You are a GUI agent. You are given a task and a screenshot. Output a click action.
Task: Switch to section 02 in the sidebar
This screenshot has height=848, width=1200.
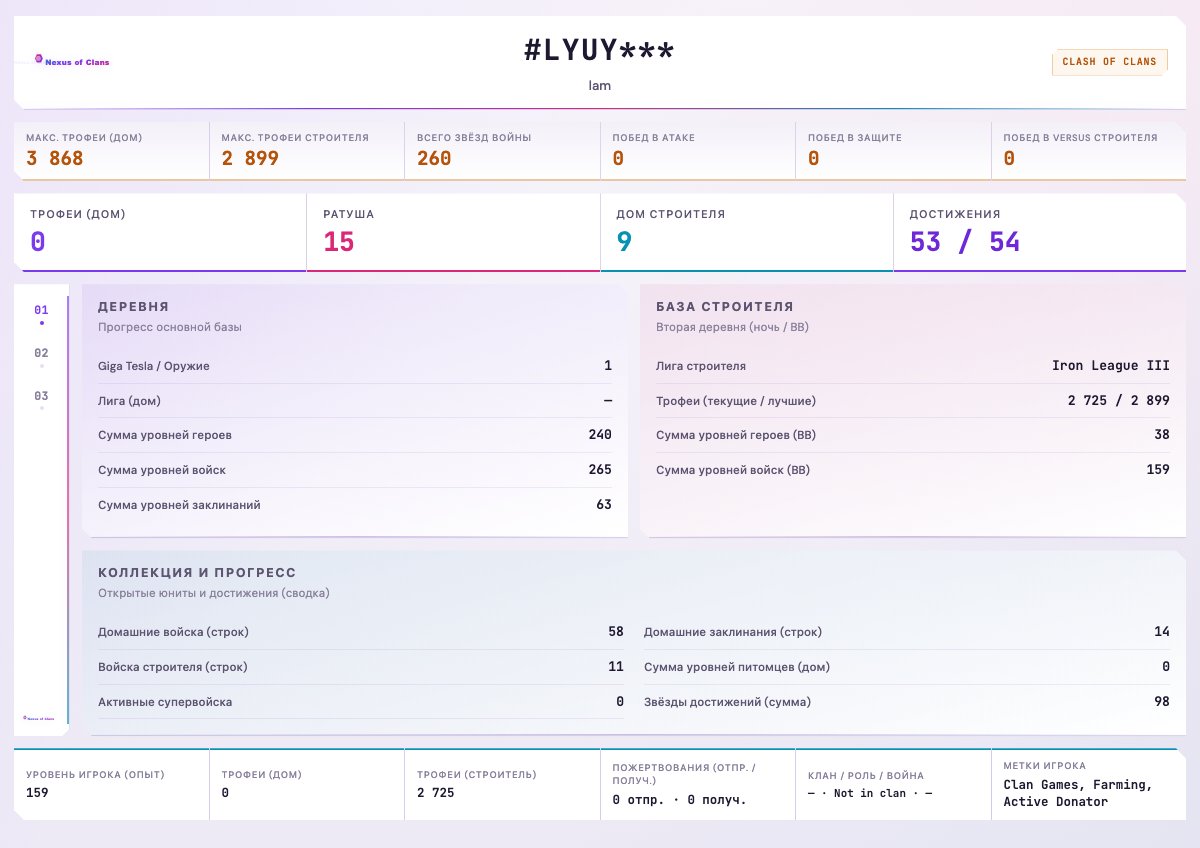point(41,353)
